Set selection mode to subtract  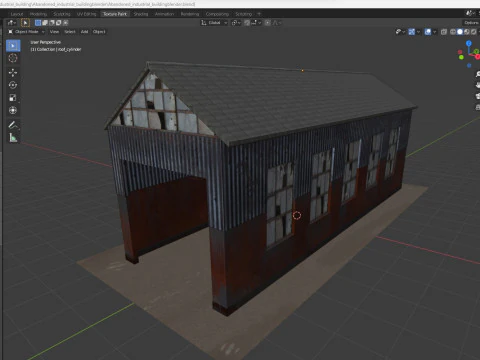[52, 23]
